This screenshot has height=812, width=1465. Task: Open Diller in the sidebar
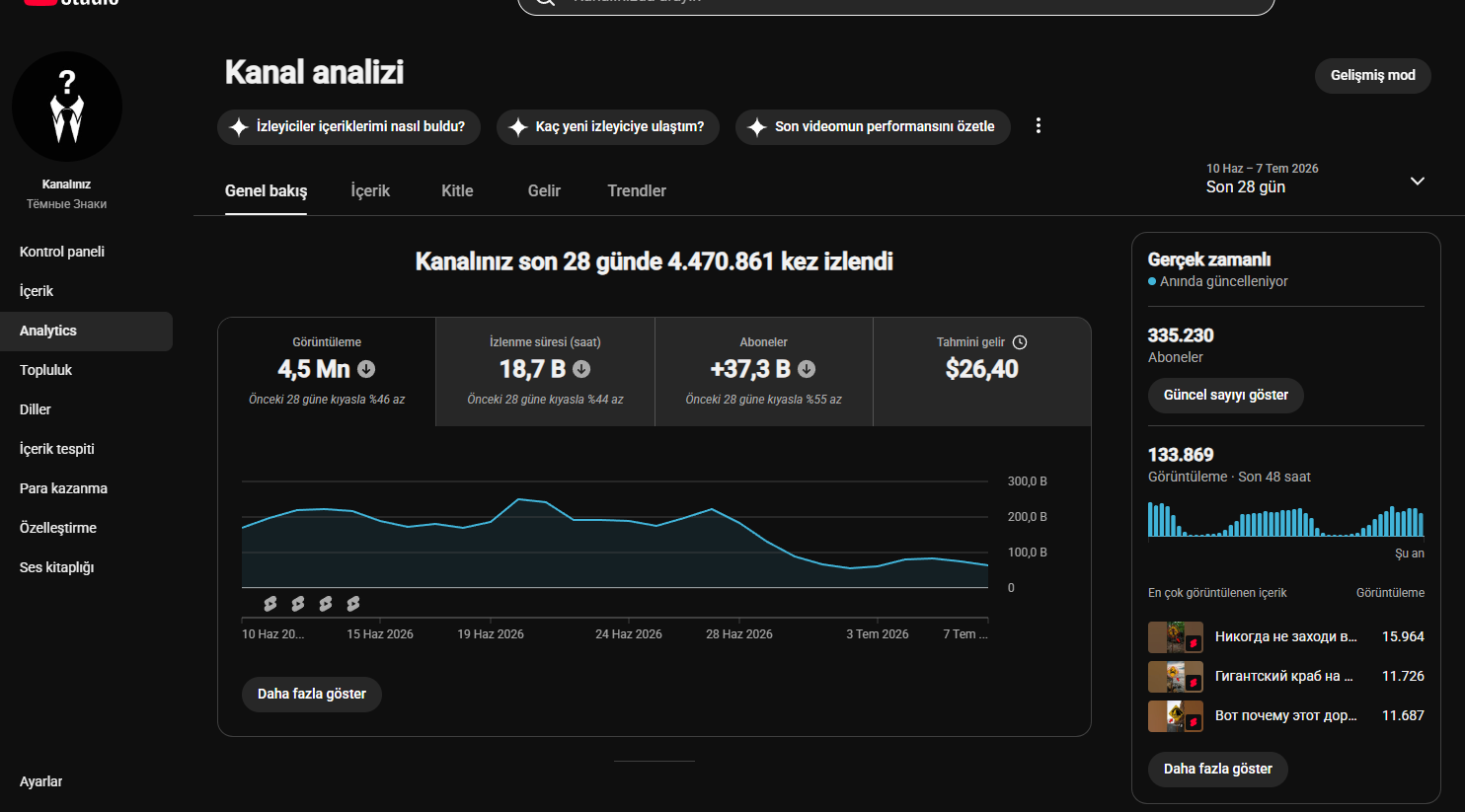[x=86, y=409]
